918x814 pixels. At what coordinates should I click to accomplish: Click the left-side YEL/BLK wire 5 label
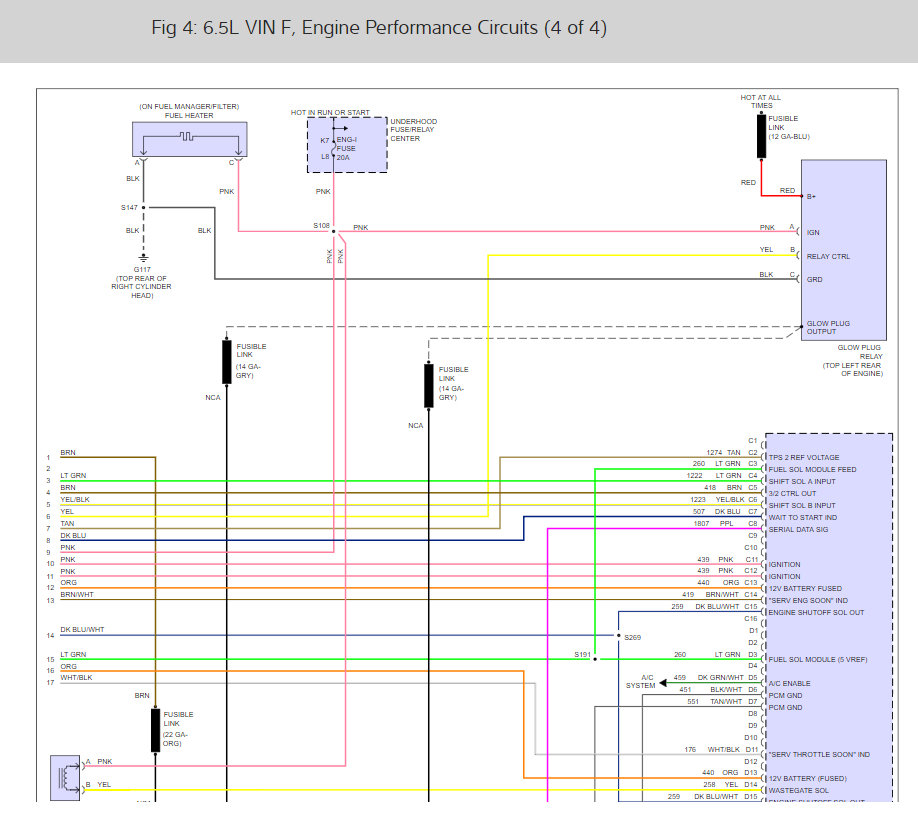pos(75,500)
